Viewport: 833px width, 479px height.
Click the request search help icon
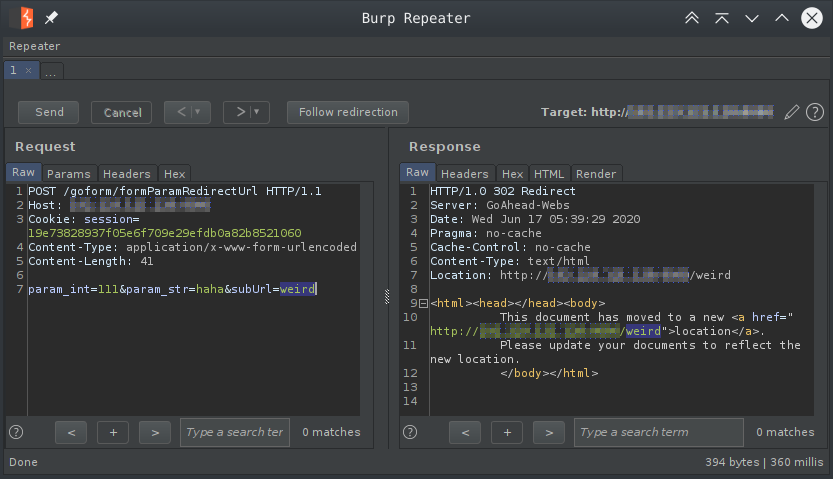16,432
